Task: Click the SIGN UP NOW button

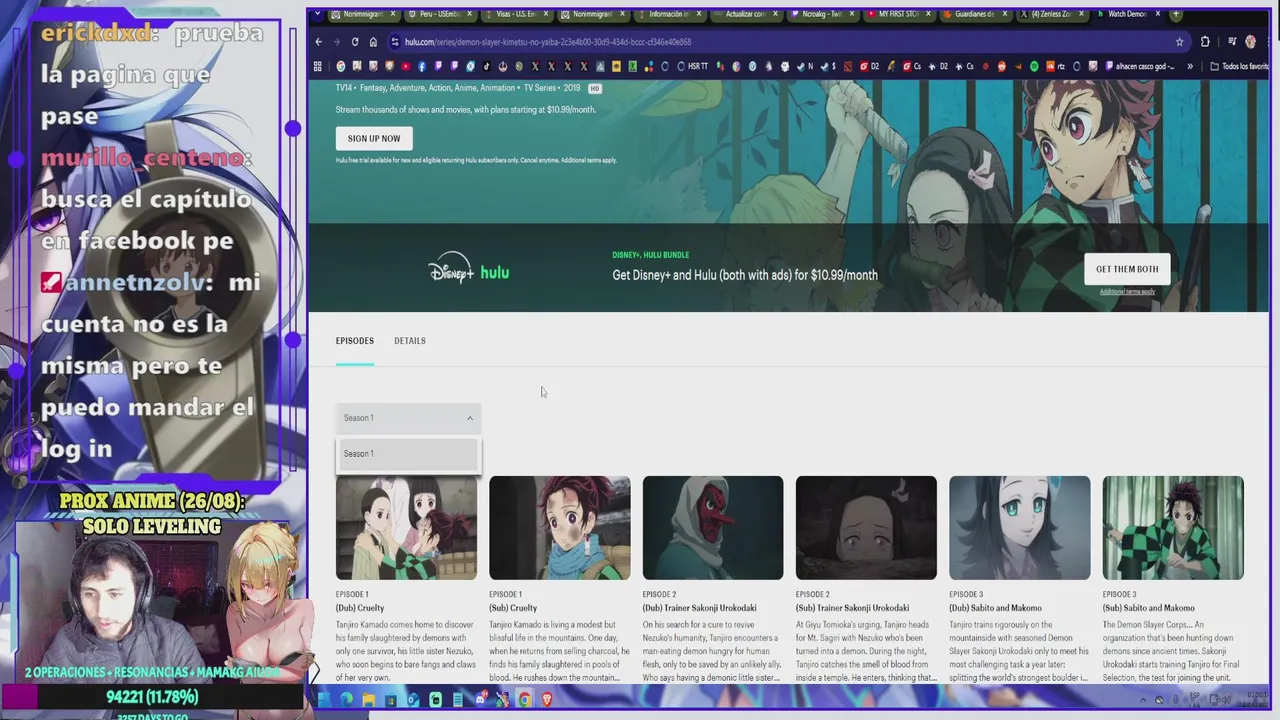Action: point(374,138)
